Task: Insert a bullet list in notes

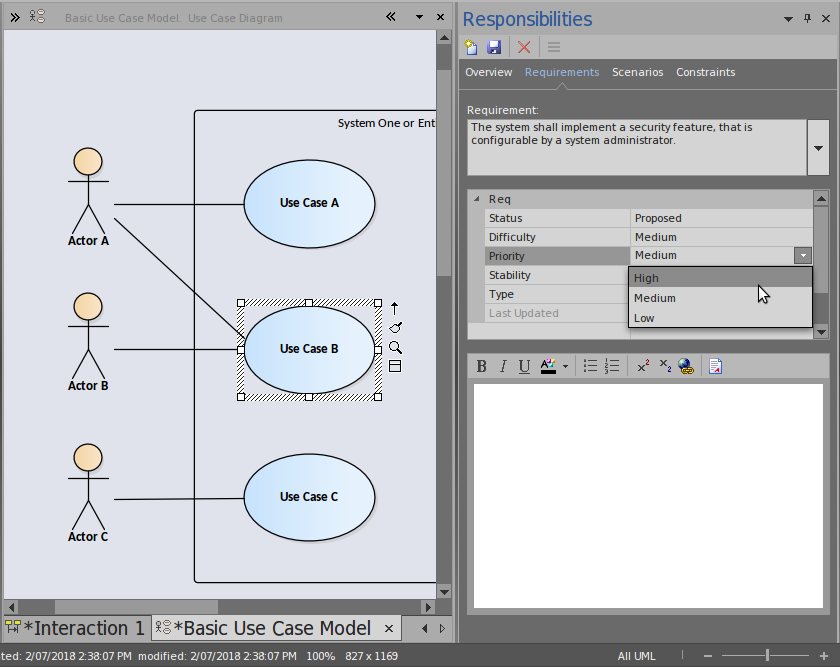Action: (590, 367)
